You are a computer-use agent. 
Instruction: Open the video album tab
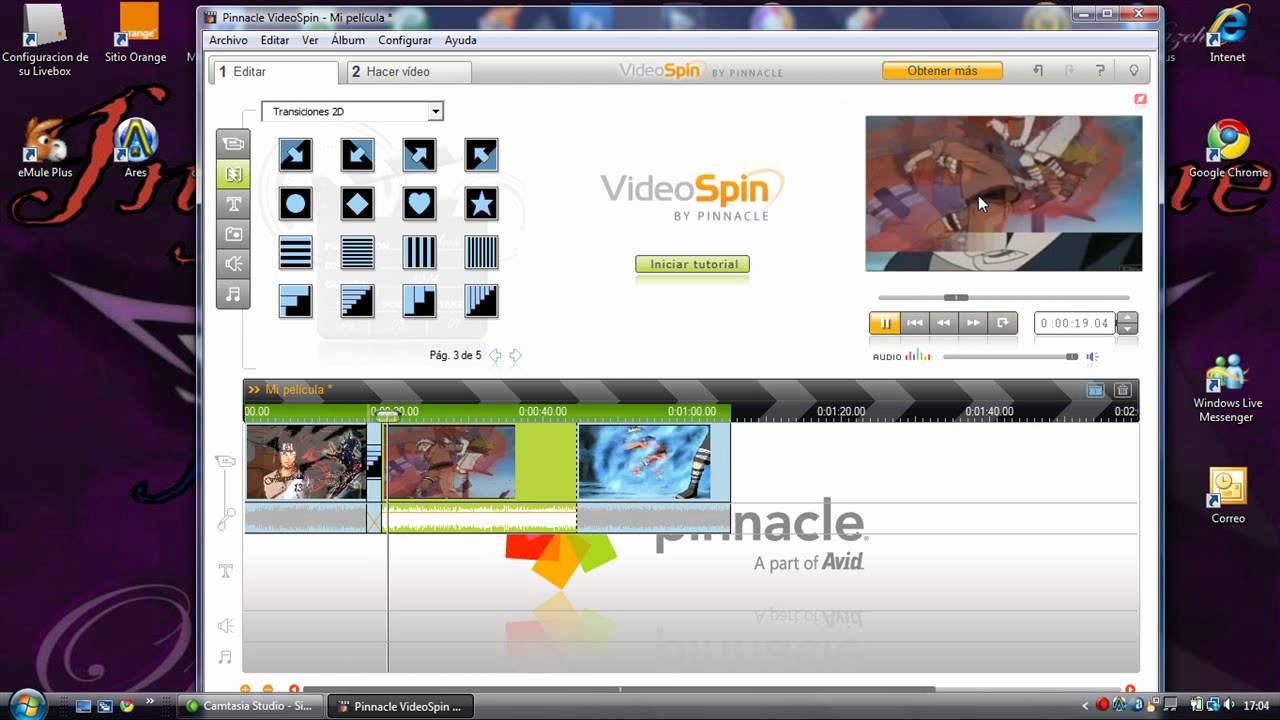pos(233,143)
